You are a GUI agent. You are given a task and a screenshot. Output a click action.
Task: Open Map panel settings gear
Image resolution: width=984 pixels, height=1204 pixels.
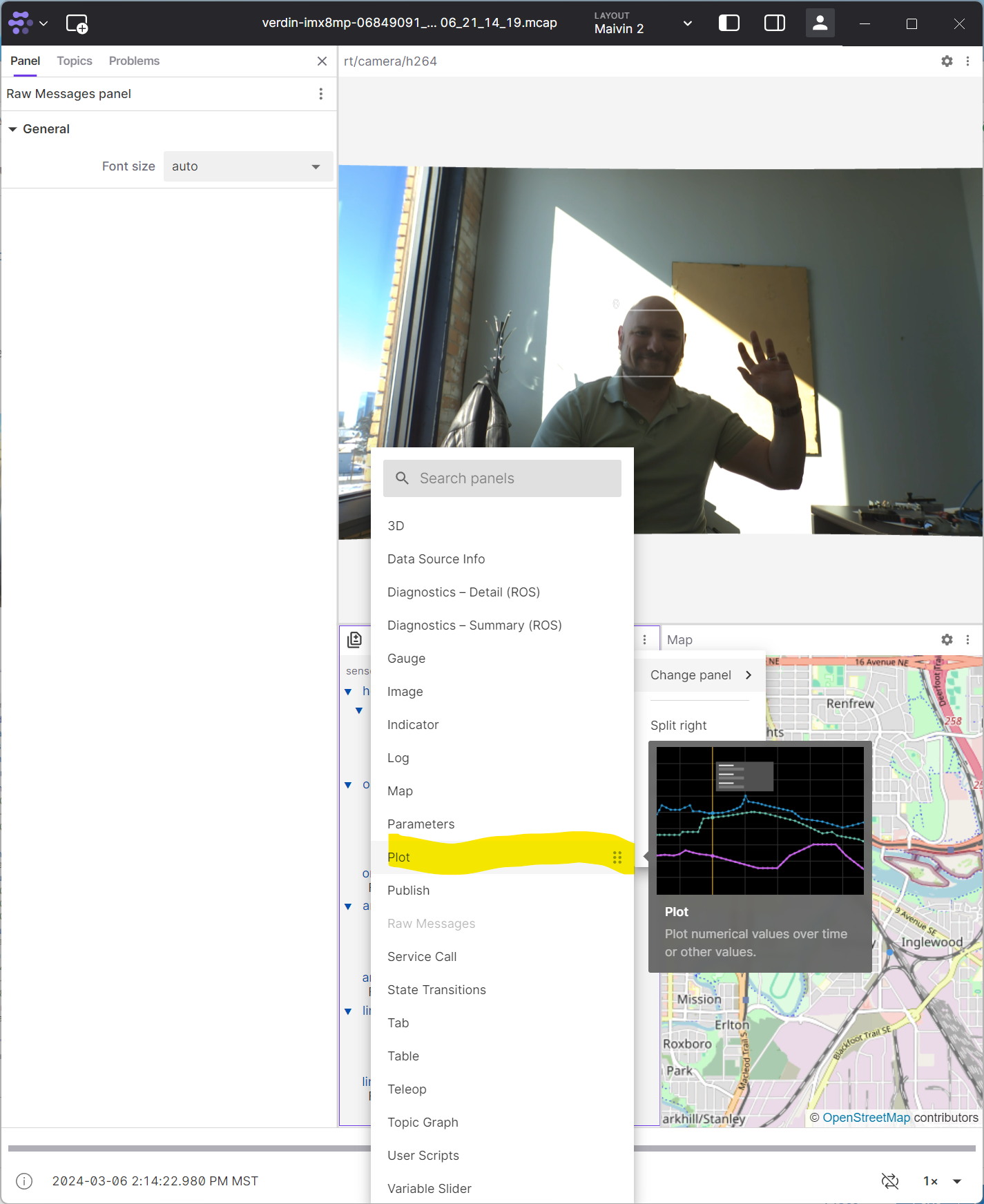tap(947, 640)
